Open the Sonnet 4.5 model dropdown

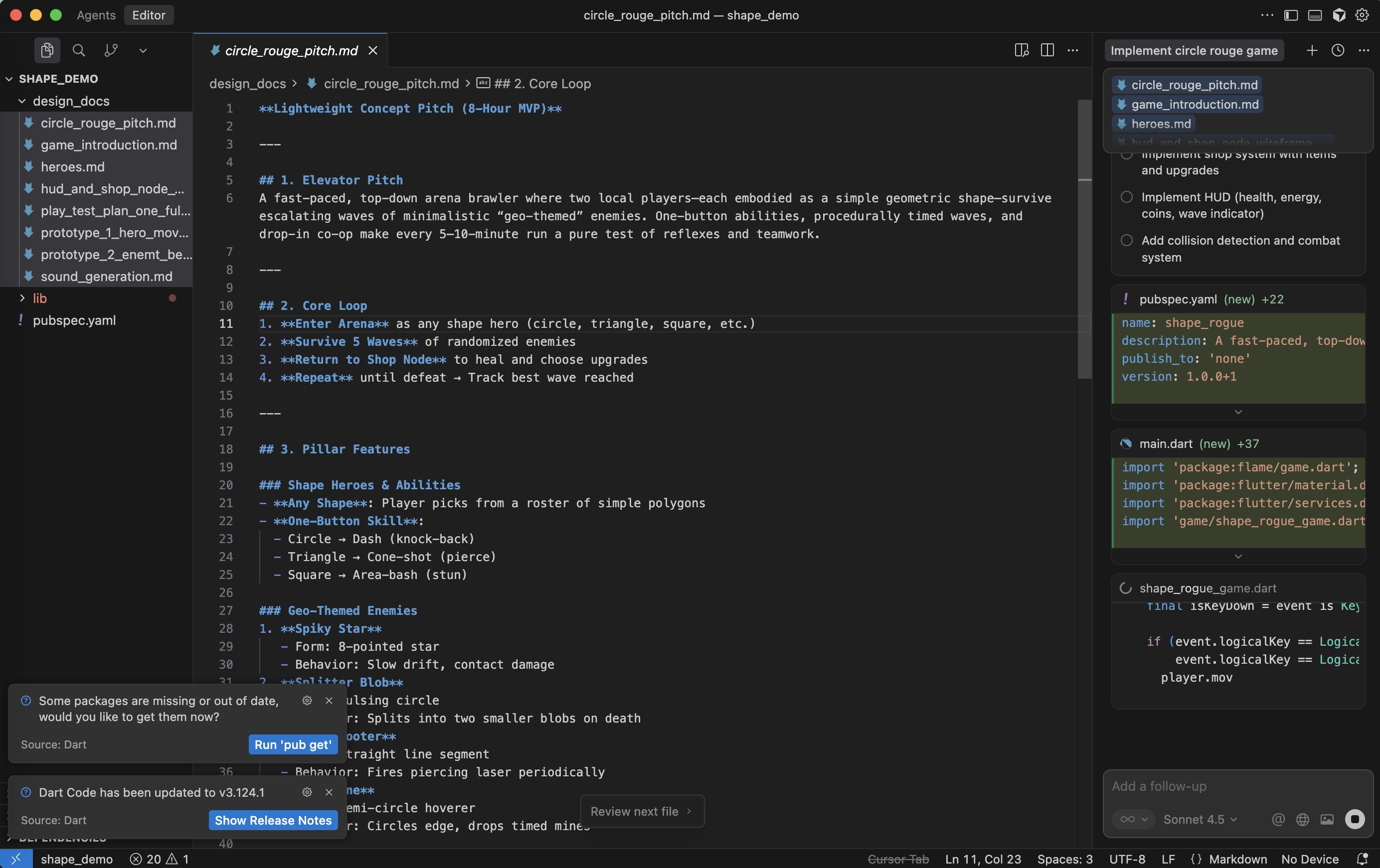[x=1200, y=819]
